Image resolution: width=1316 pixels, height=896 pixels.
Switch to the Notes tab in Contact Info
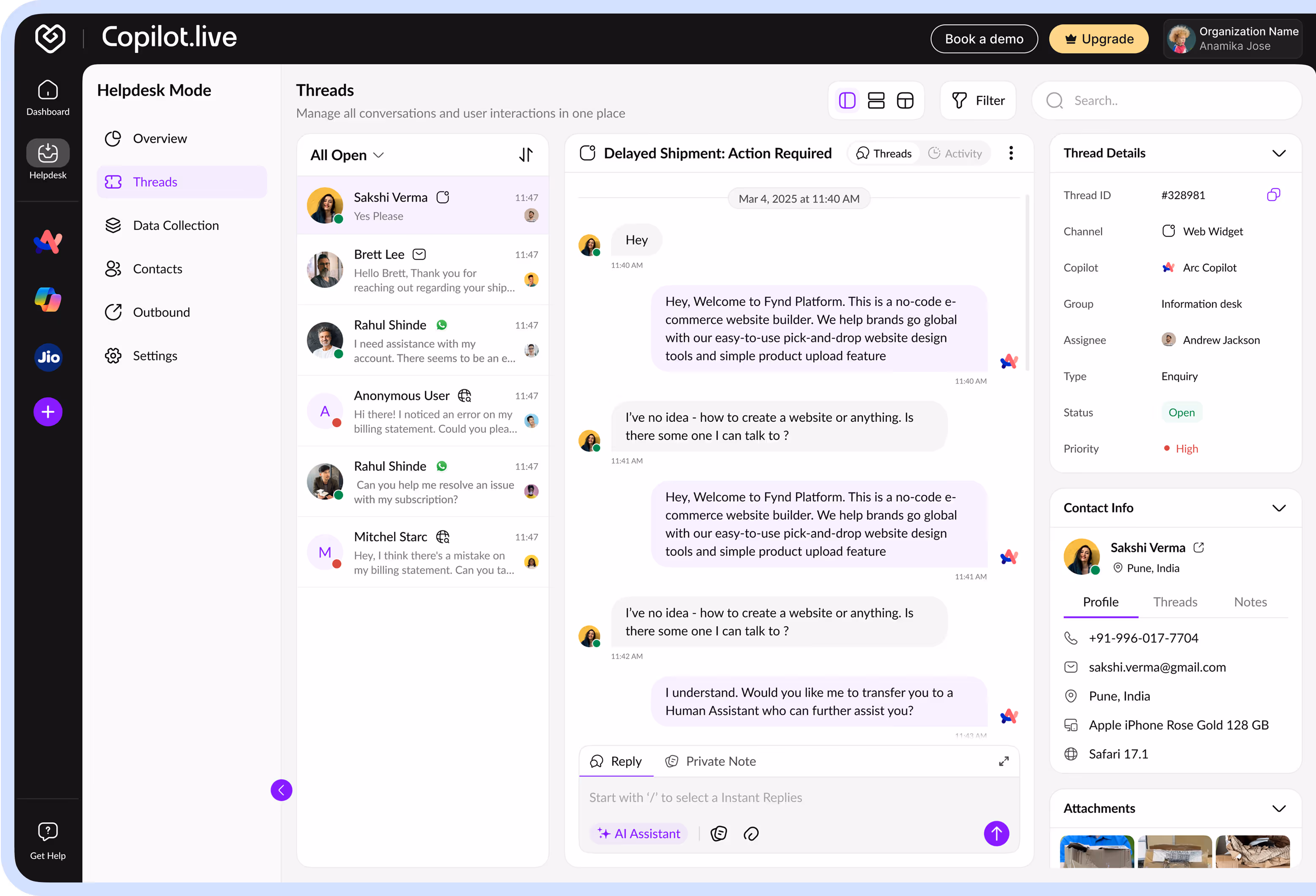point(1250,602)
